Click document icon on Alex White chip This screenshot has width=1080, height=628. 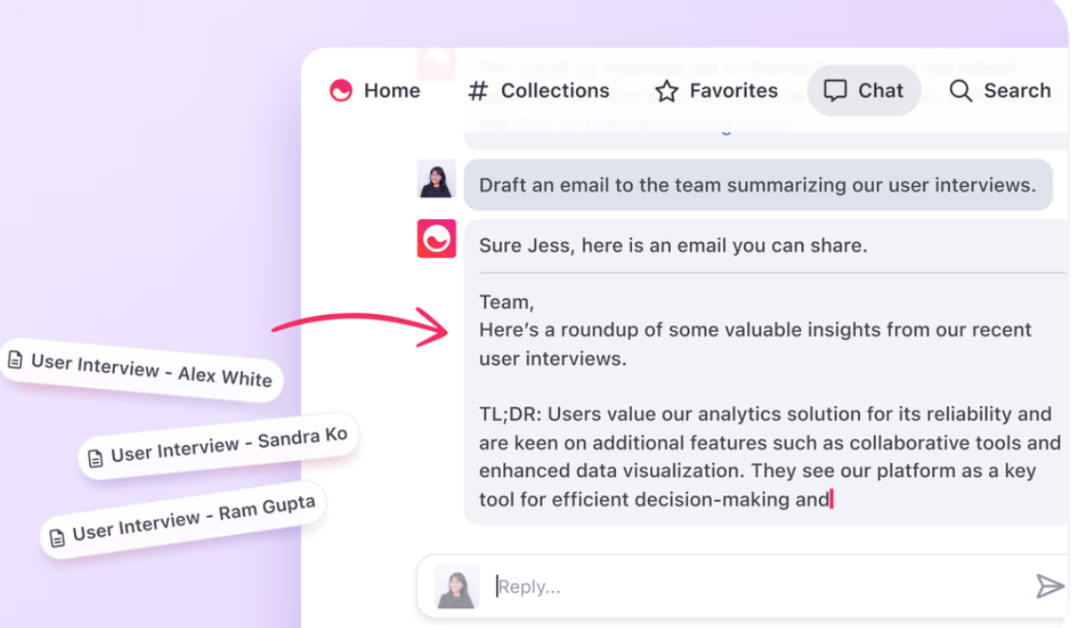pos(15,359)
